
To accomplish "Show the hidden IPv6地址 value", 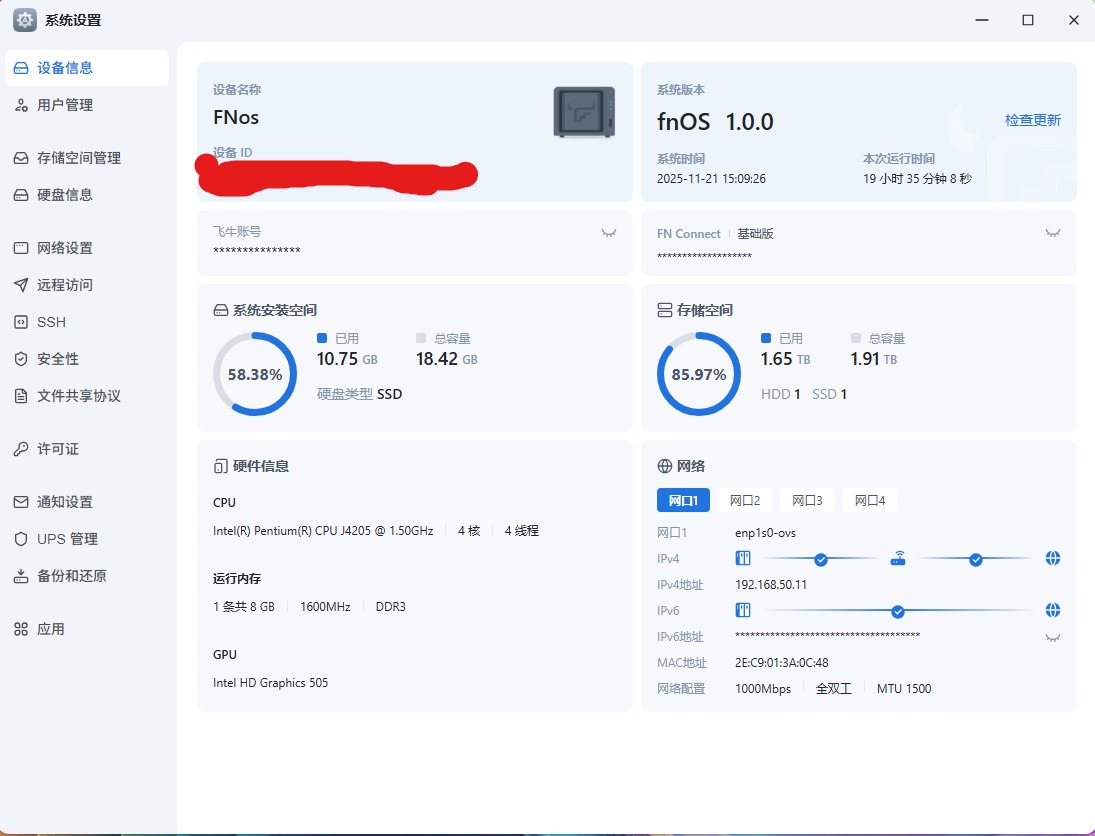I will pos(1053,638).
